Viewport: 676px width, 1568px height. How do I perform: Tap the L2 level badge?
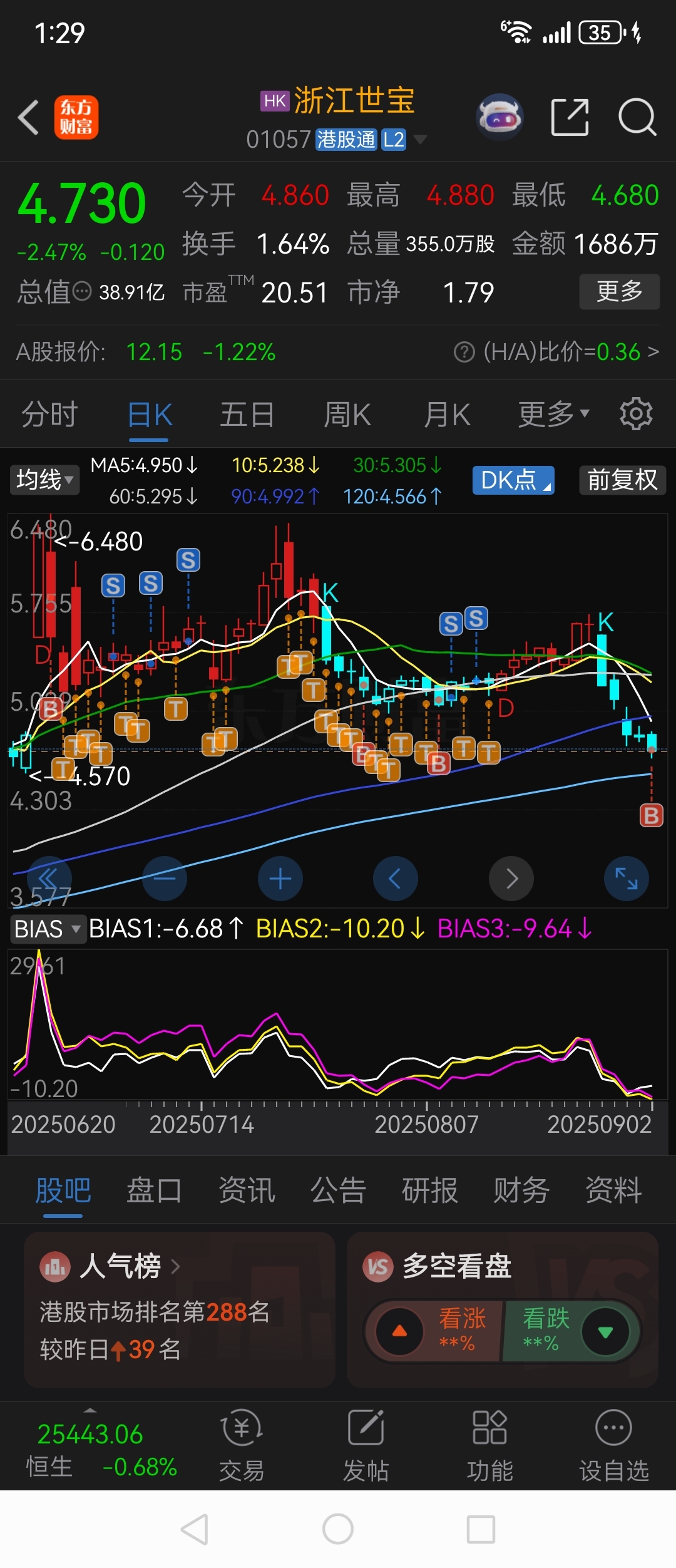[394, 139]
